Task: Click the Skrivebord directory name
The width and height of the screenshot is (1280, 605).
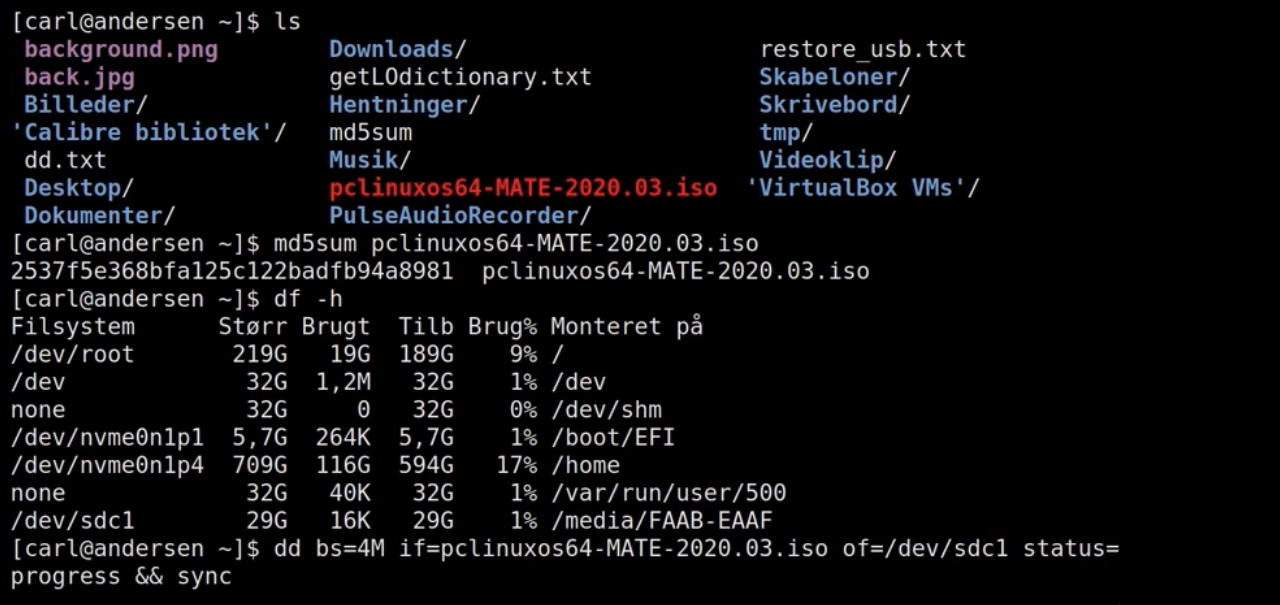Action: (827, 105)
